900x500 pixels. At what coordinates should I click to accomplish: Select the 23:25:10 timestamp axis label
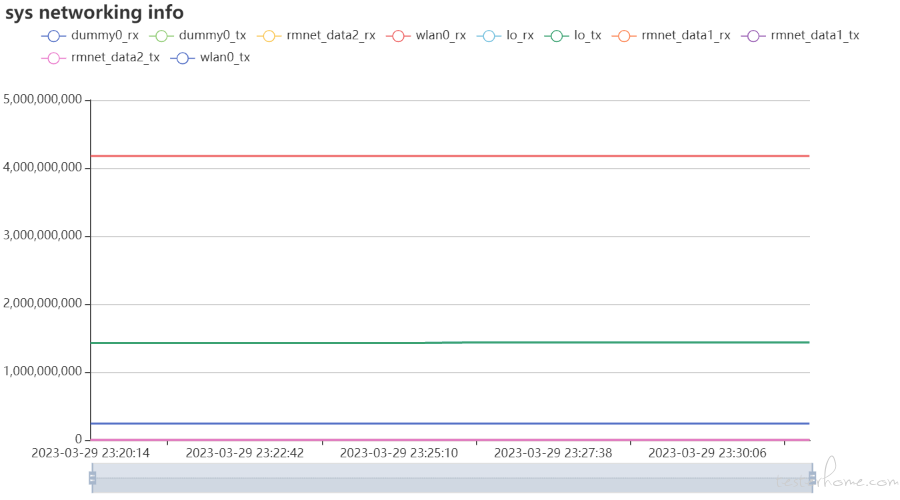(399, 453)
